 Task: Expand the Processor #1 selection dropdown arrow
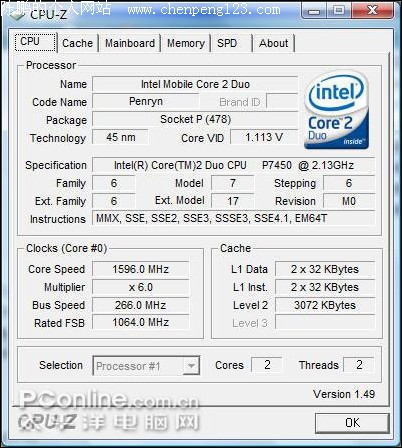[191, 366]
